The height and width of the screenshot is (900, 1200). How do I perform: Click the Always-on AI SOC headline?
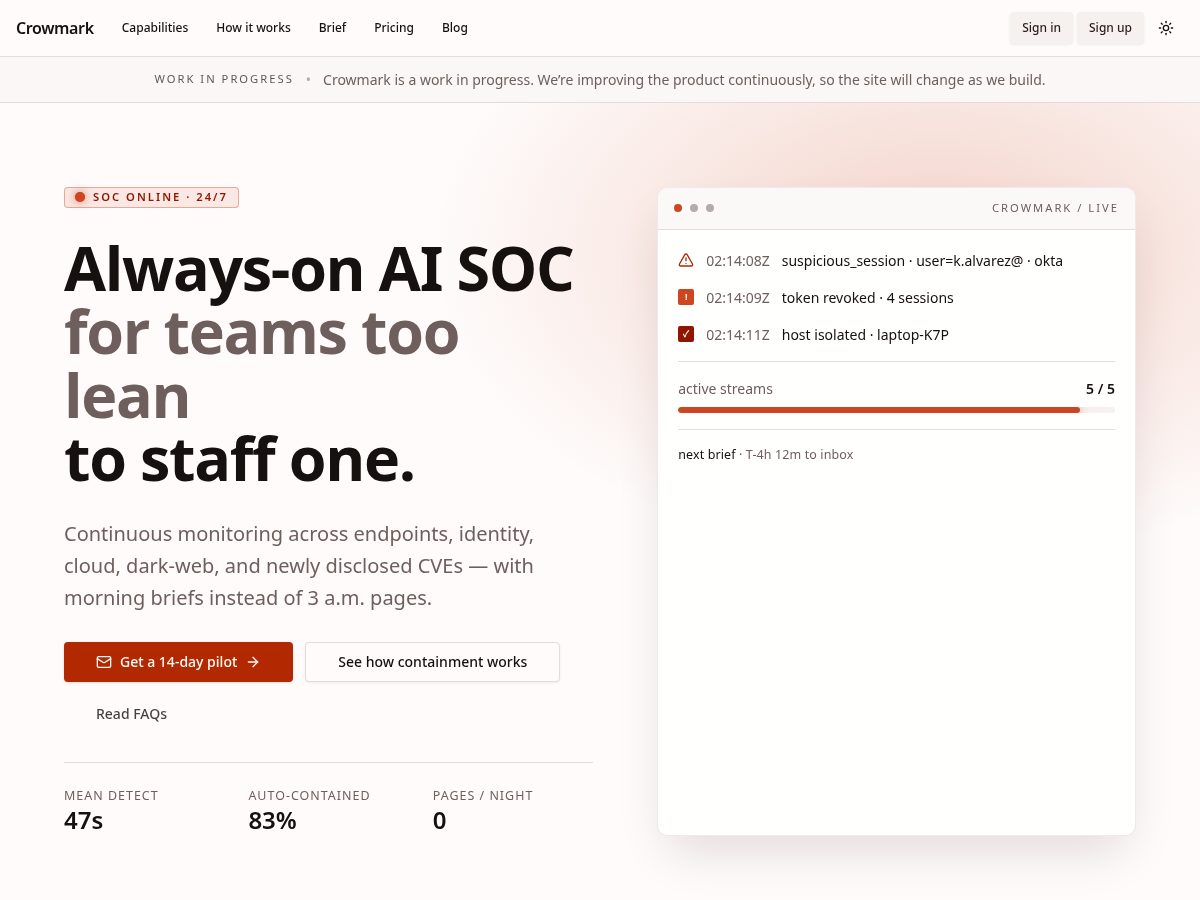coord(319,268)
